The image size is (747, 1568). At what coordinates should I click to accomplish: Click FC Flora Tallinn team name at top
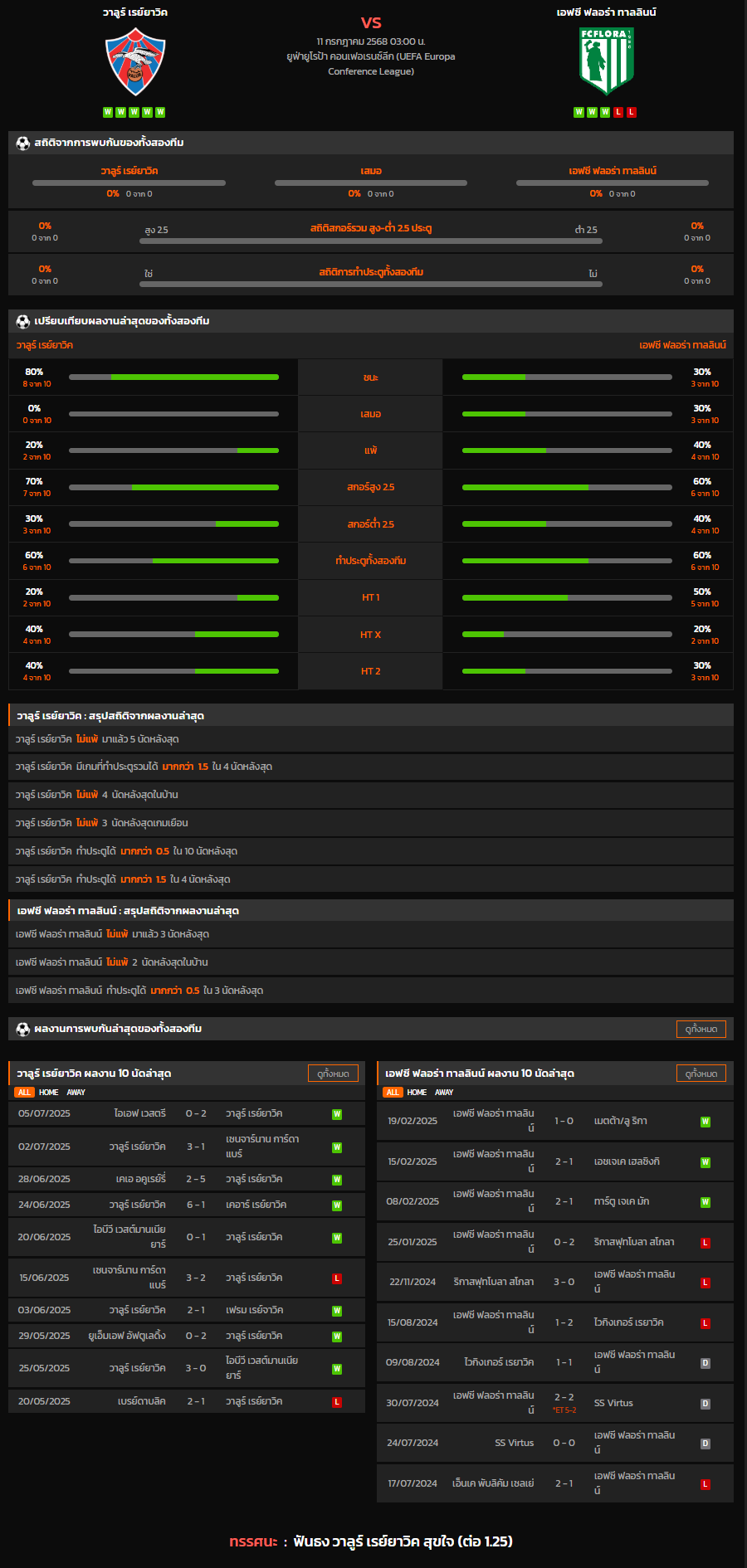coord(607,12)
